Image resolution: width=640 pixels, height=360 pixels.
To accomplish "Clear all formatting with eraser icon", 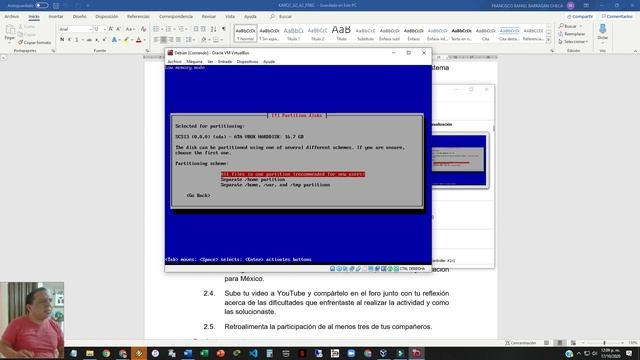I will point(143,29).
